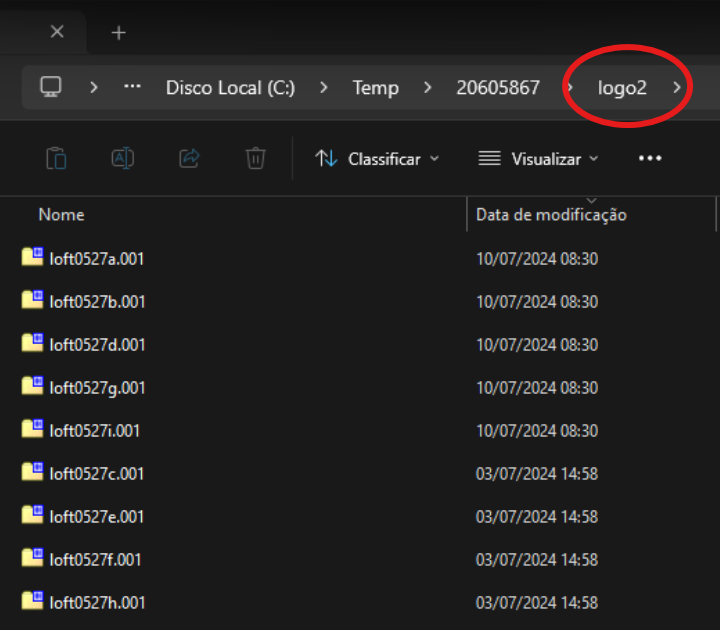Click the modified date of loft0527i.001
This screenshot has width=720, height=630.
[x=537, y=431]
